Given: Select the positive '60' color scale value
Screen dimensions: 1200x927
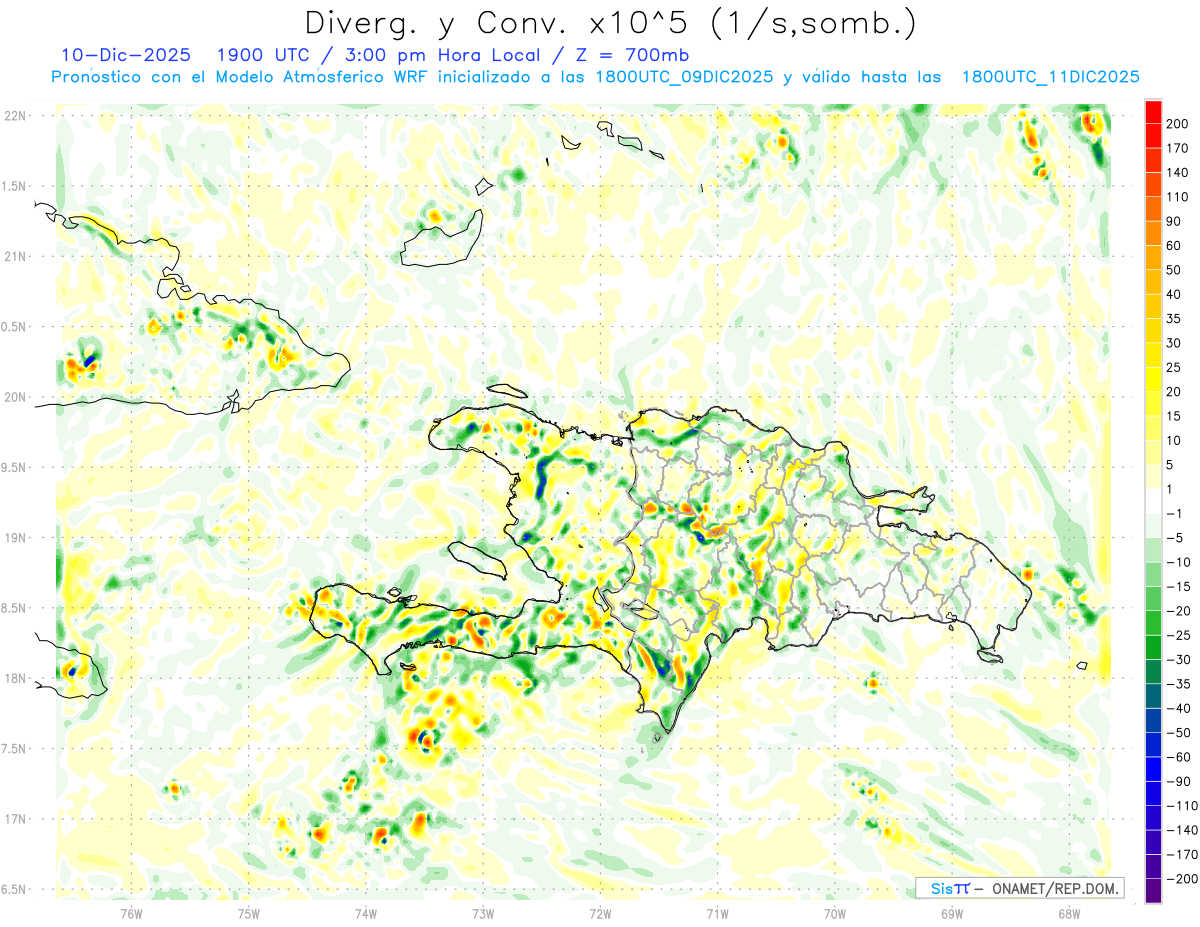Looking at the screenshot, I should tap(1175, 246).
